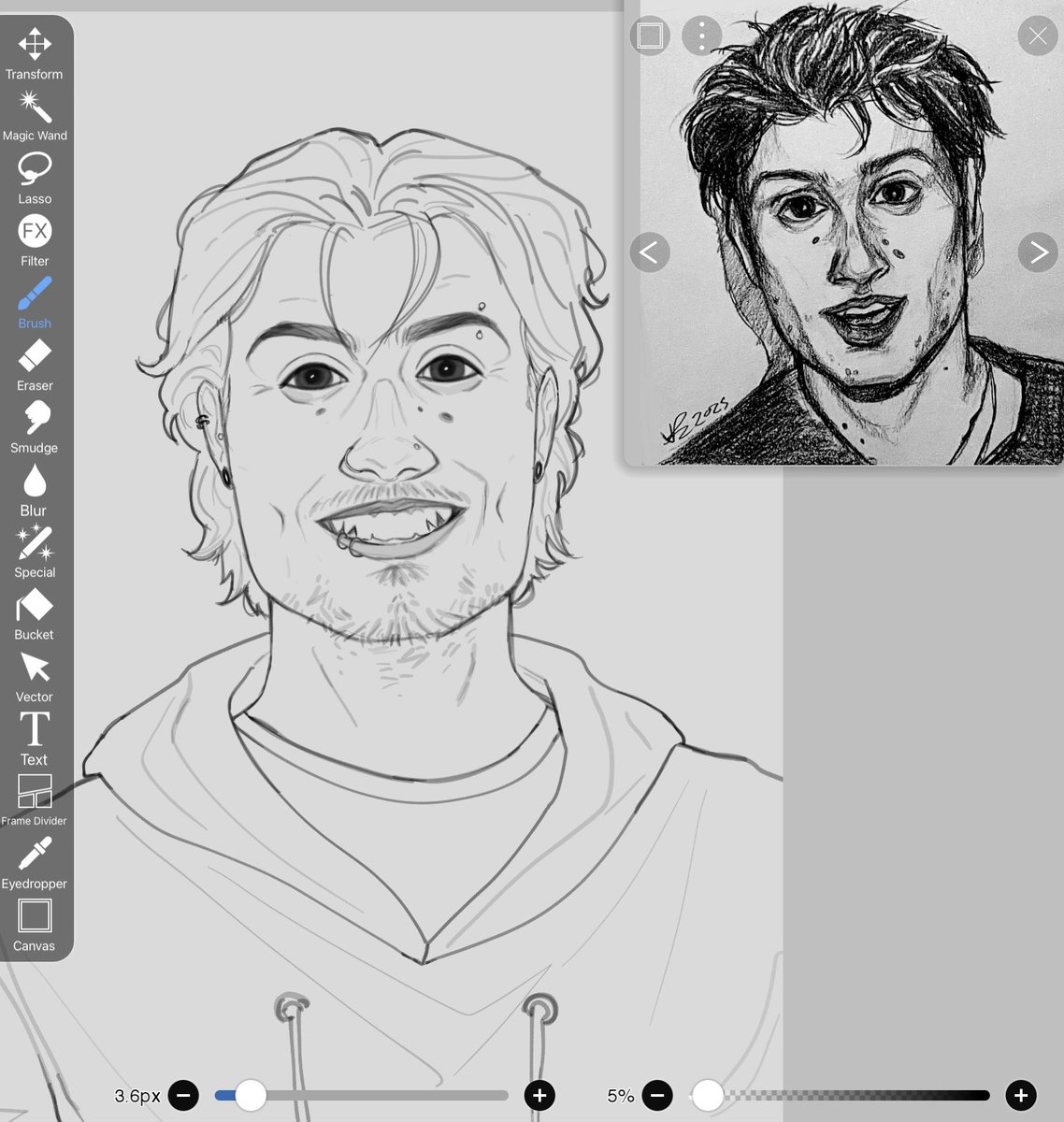The width and height of the screenshot is (1064, 1122).
Task: Click the 5% opacity value
Action: (x=621, y=1096)
